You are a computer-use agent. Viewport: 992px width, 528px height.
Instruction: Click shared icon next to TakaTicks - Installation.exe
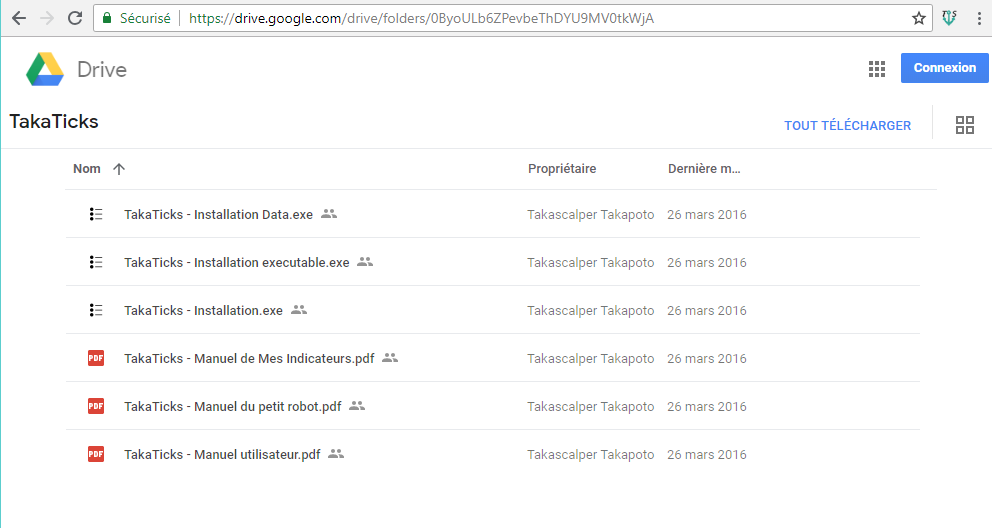tap(299, 309)
